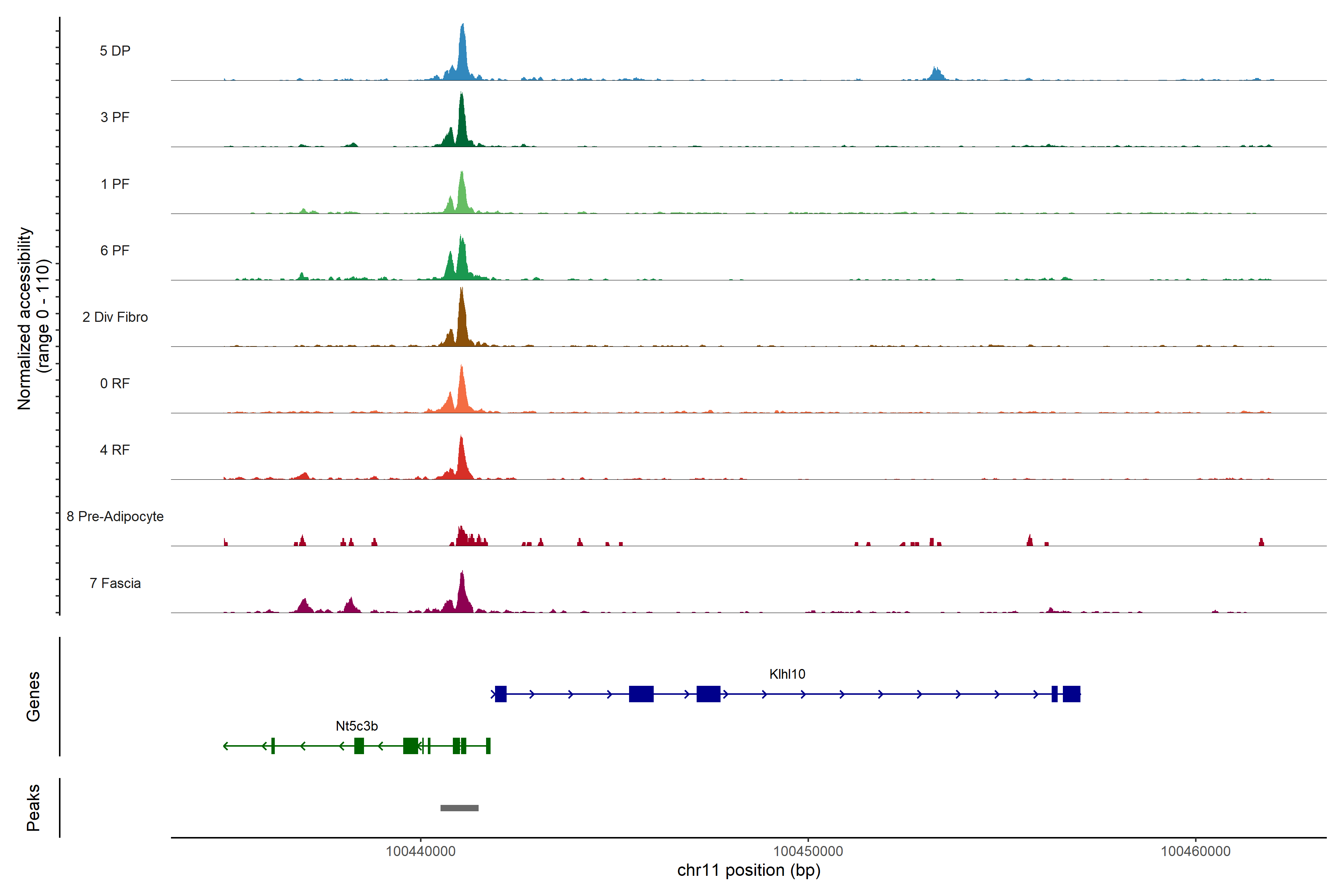Click the 100450000 axis tick label

pos(808,852)
